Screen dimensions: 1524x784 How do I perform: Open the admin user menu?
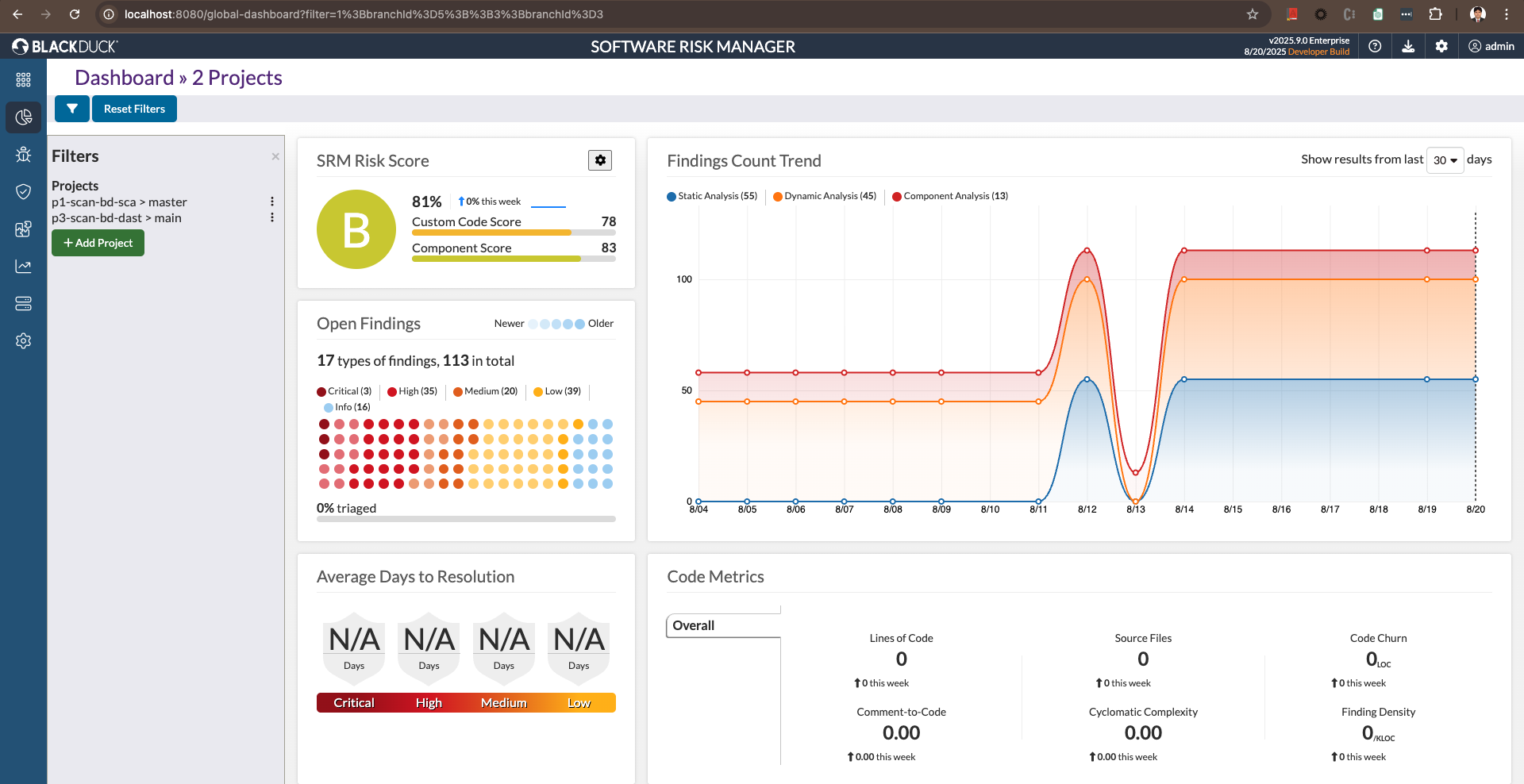pos(1491,47)
